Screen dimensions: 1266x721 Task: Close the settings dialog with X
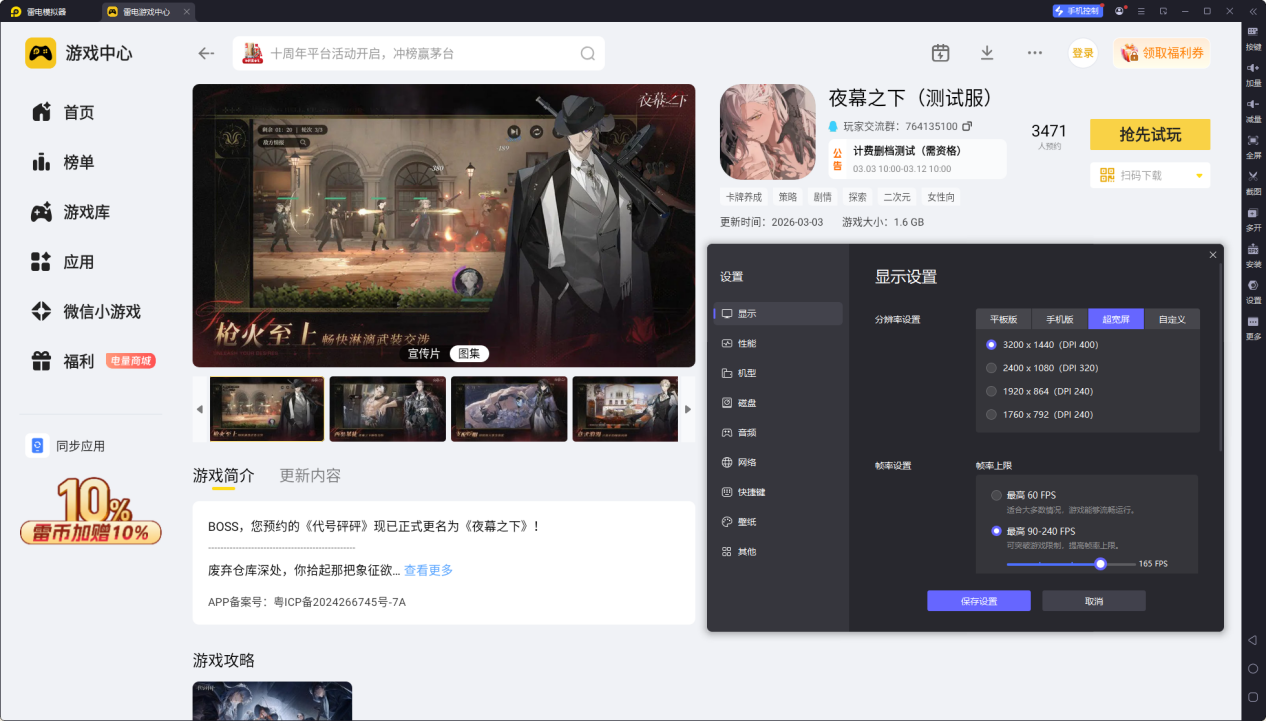(1213, 255)
